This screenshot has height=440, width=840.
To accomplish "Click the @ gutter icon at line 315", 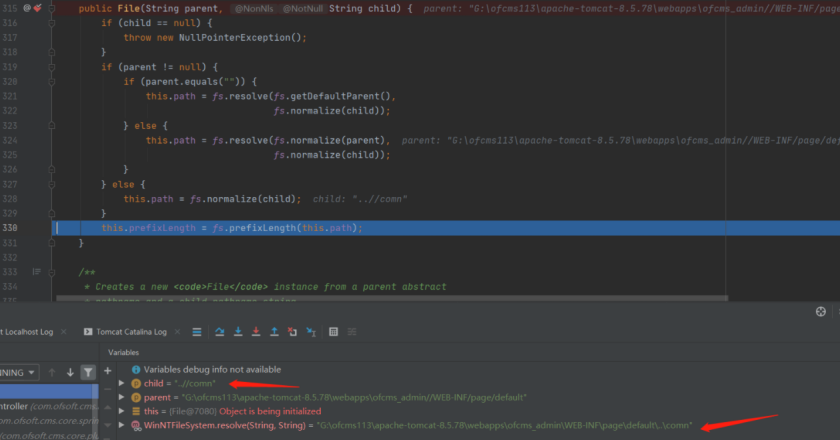I will coord(27,8).
